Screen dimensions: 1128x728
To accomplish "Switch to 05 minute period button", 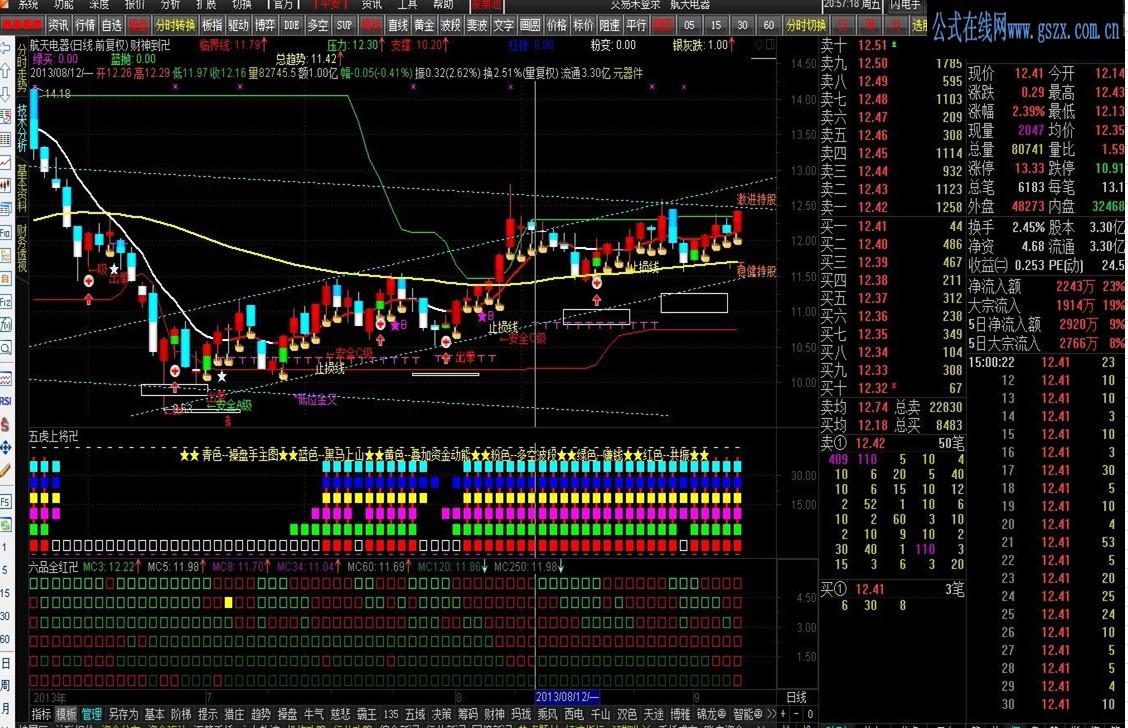I will tap(689, 25).
